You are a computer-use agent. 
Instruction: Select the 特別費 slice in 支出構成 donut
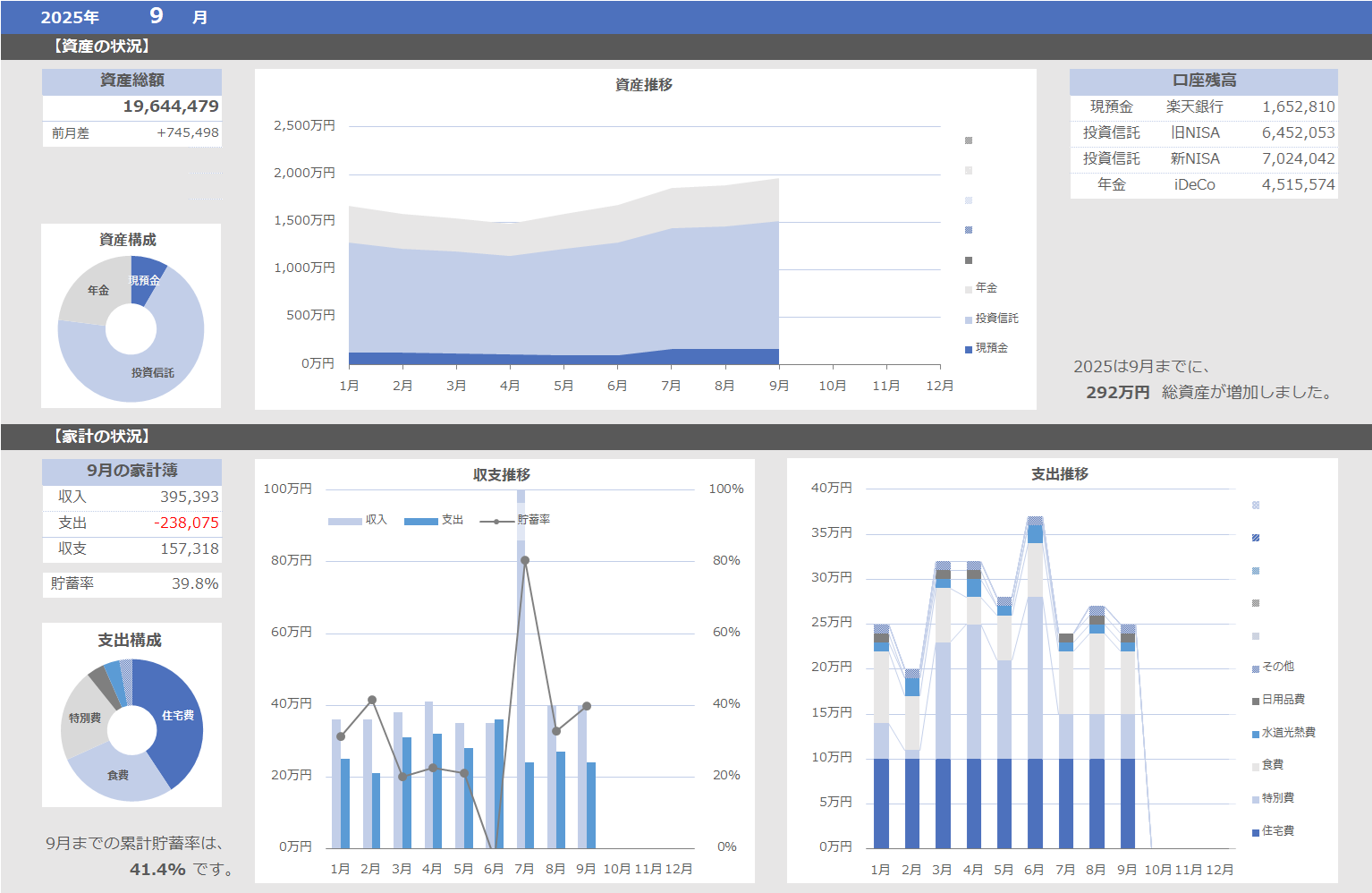coord(84,719)
